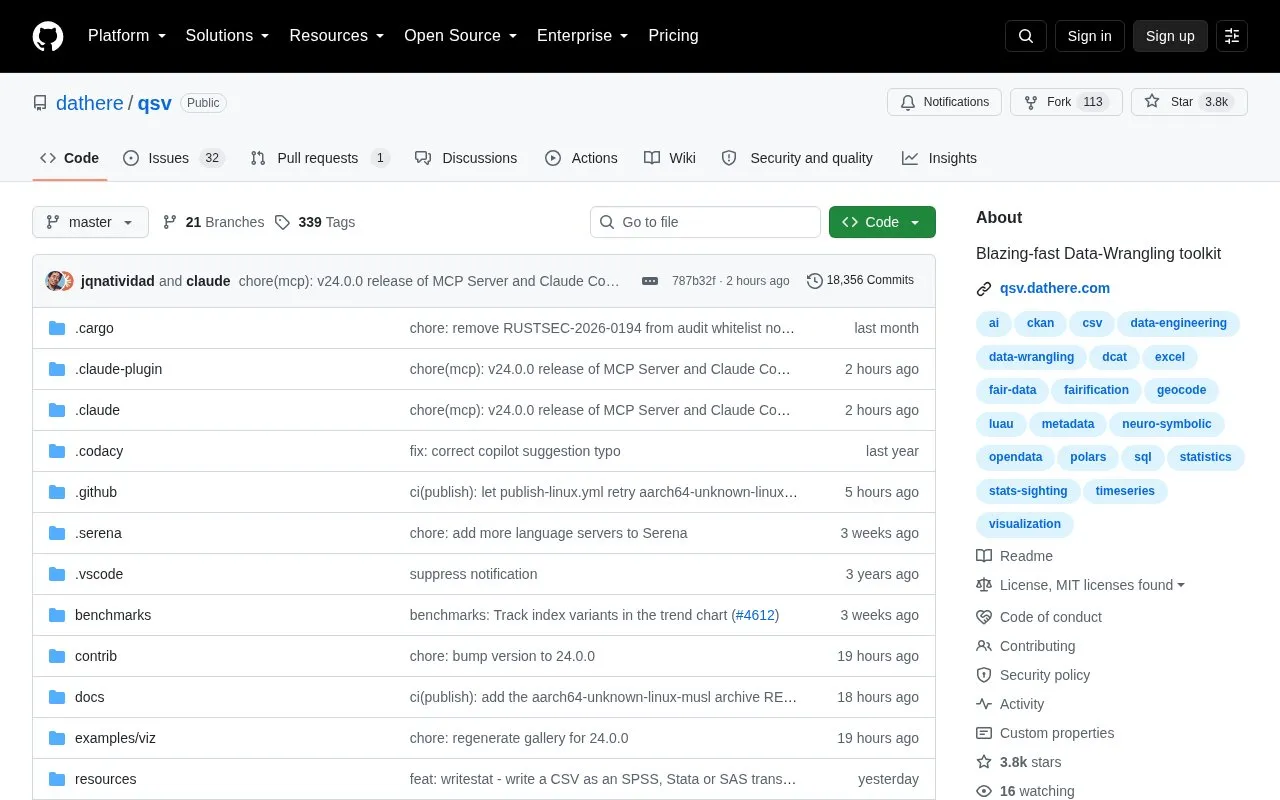This screenshot has width=1280, height=800.
Task: Open Readme from the About sidebar
Action: (x=1015, y=556)
